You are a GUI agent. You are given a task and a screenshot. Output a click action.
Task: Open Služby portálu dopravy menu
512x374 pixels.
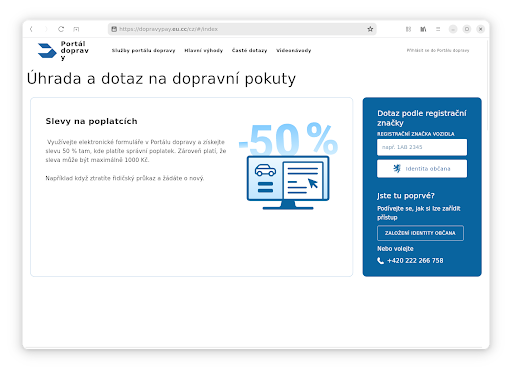(x=143, y=51)
